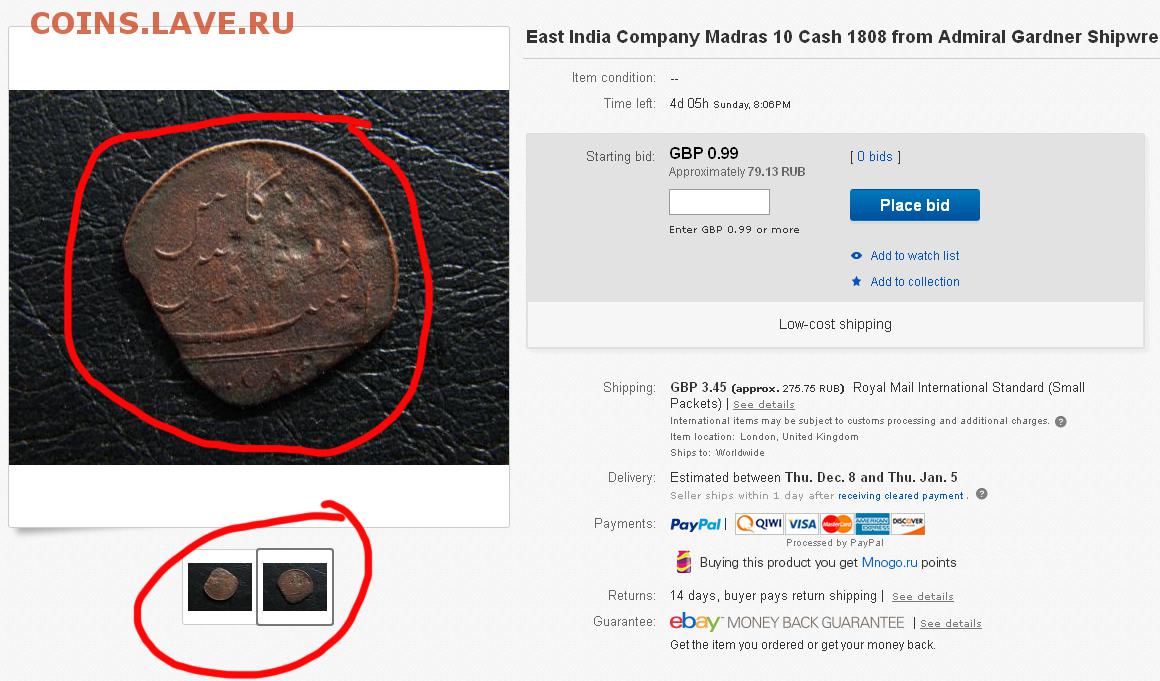Click the Discover card icon
Image resolution: width=1160 pixels, height=681 pixels.
908,524
